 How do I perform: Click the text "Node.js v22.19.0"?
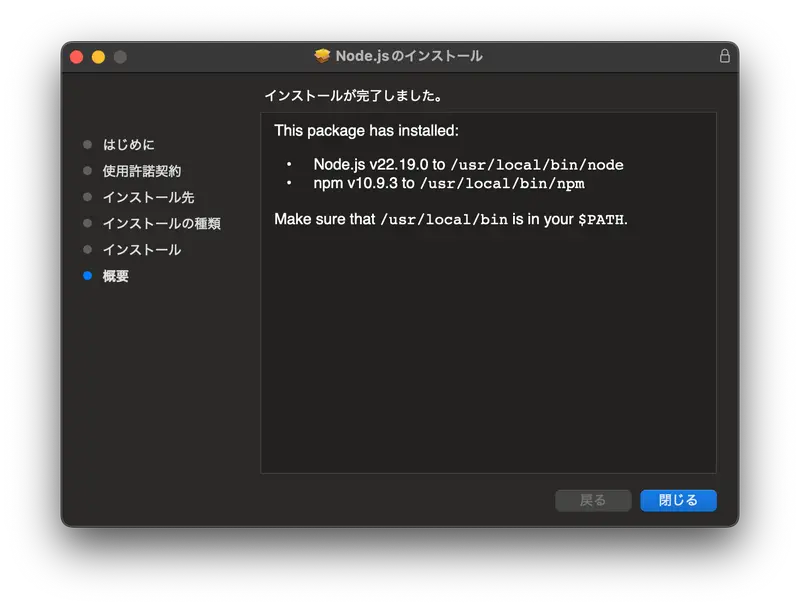tap(371, 164)
